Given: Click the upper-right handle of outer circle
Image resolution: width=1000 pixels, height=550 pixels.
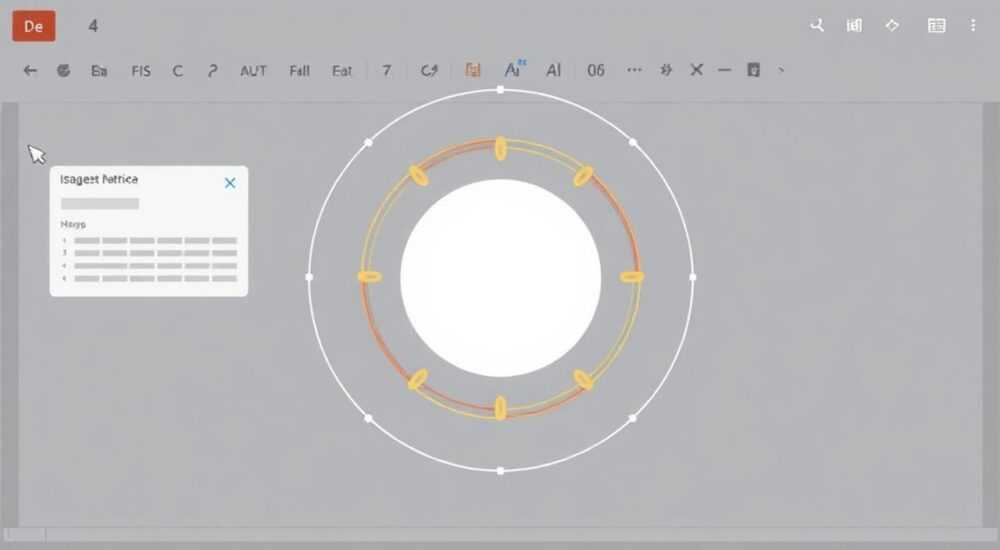Looking at the screenshot, I should click(633, 142).
